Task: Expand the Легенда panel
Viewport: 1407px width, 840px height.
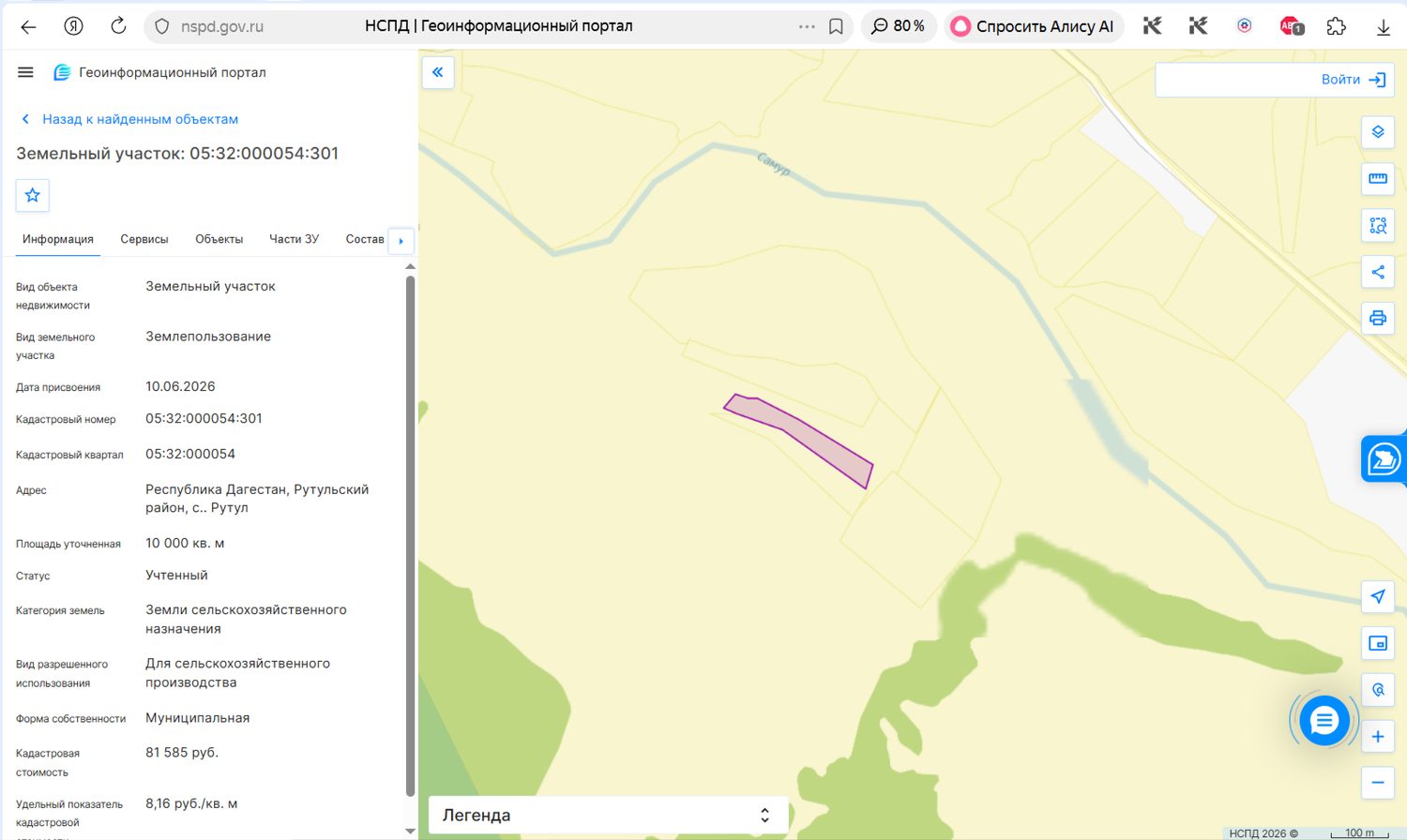Action: pyautogui.click(x=607, y=815)
